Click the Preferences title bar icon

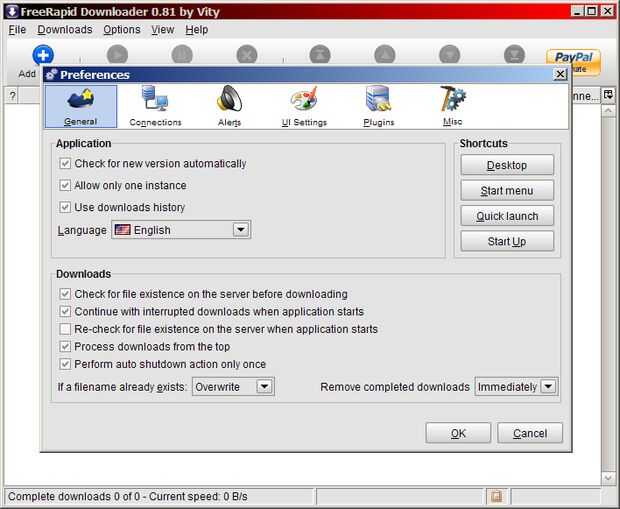(x=51, y=74)
